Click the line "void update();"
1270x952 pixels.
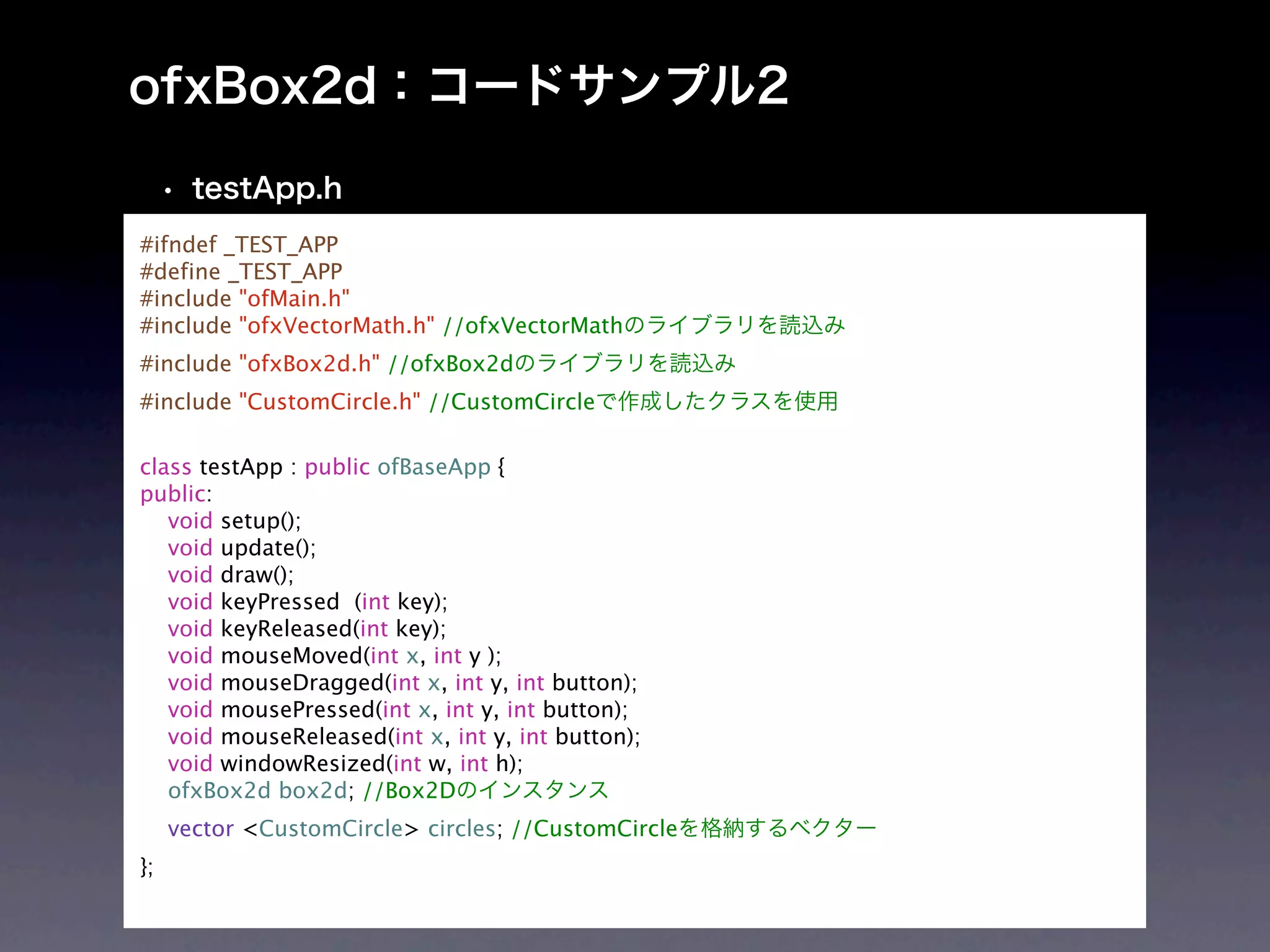(242, 548)
